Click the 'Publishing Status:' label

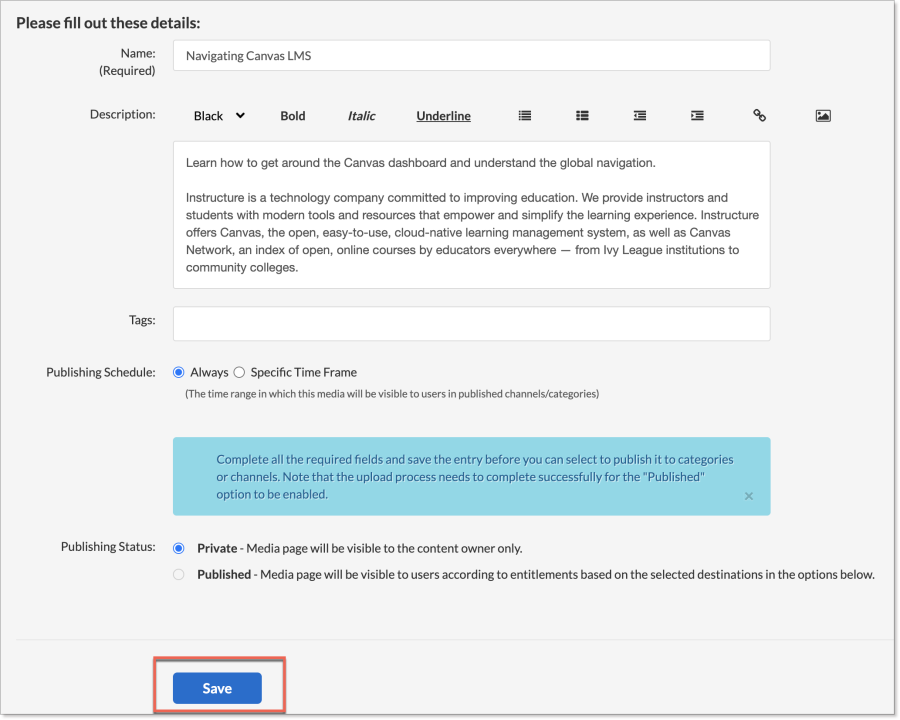(x=108, y=547)
